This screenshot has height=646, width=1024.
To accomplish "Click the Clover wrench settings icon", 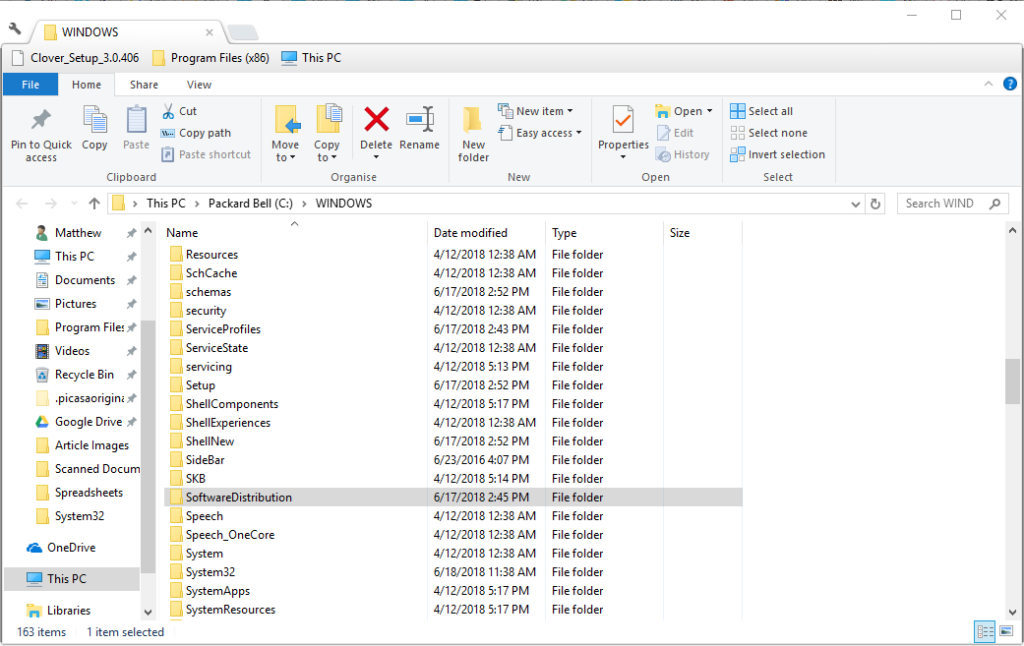I will coord(15,29).
